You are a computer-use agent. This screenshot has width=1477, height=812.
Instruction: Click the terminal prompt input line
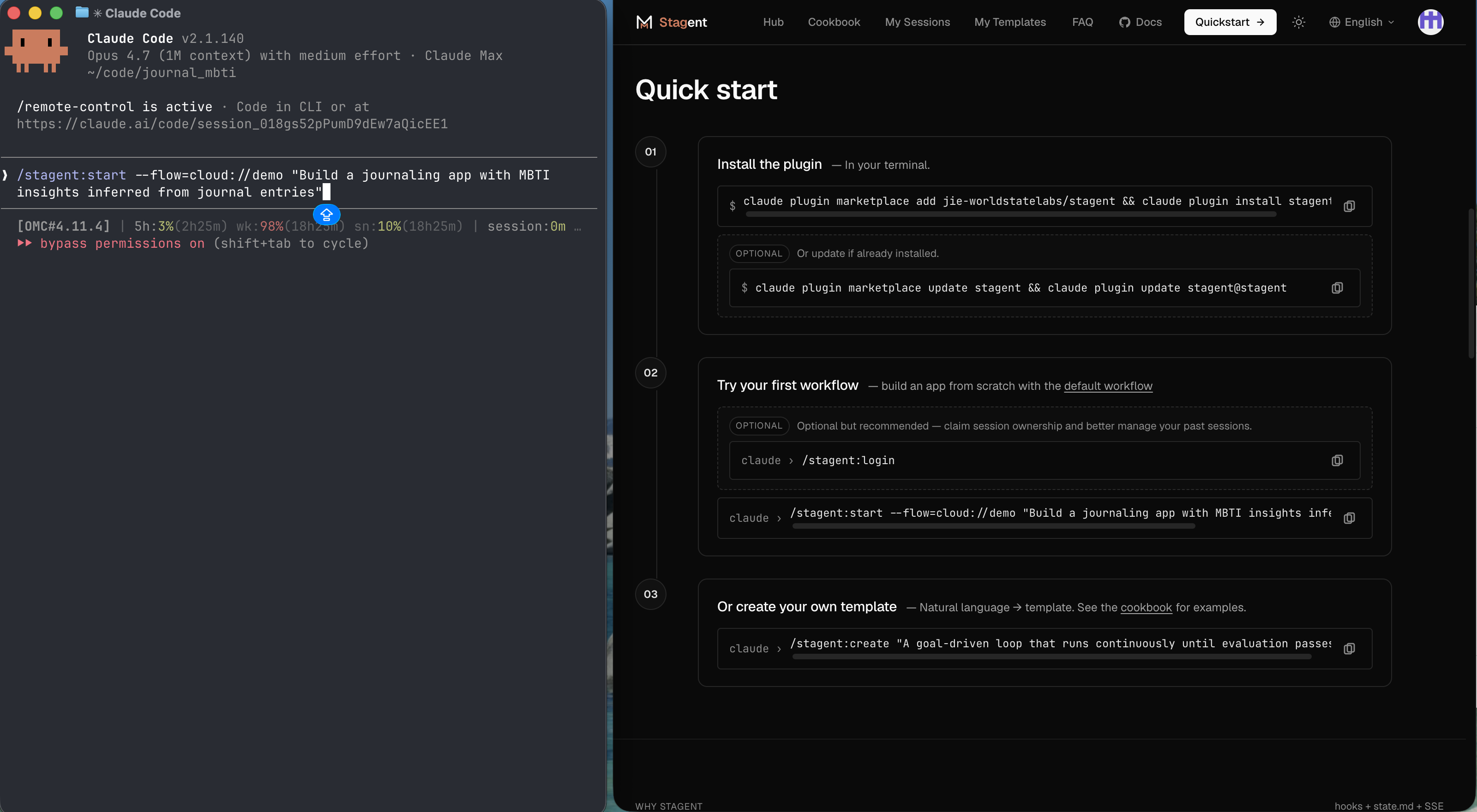pyautogui.click(x=298, y=183)
